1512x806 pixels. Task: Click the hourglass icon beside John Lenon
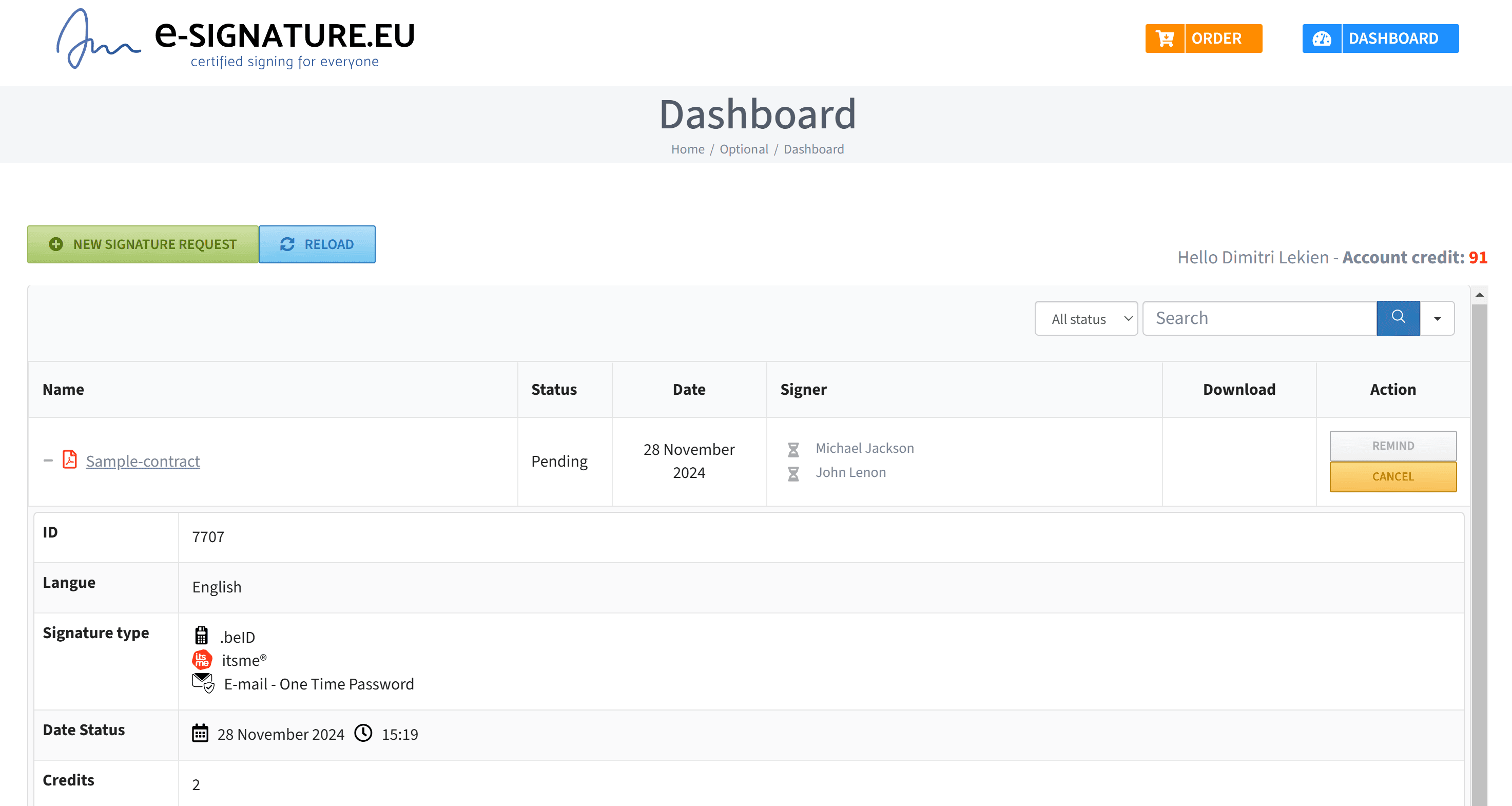tap(793, 474)
